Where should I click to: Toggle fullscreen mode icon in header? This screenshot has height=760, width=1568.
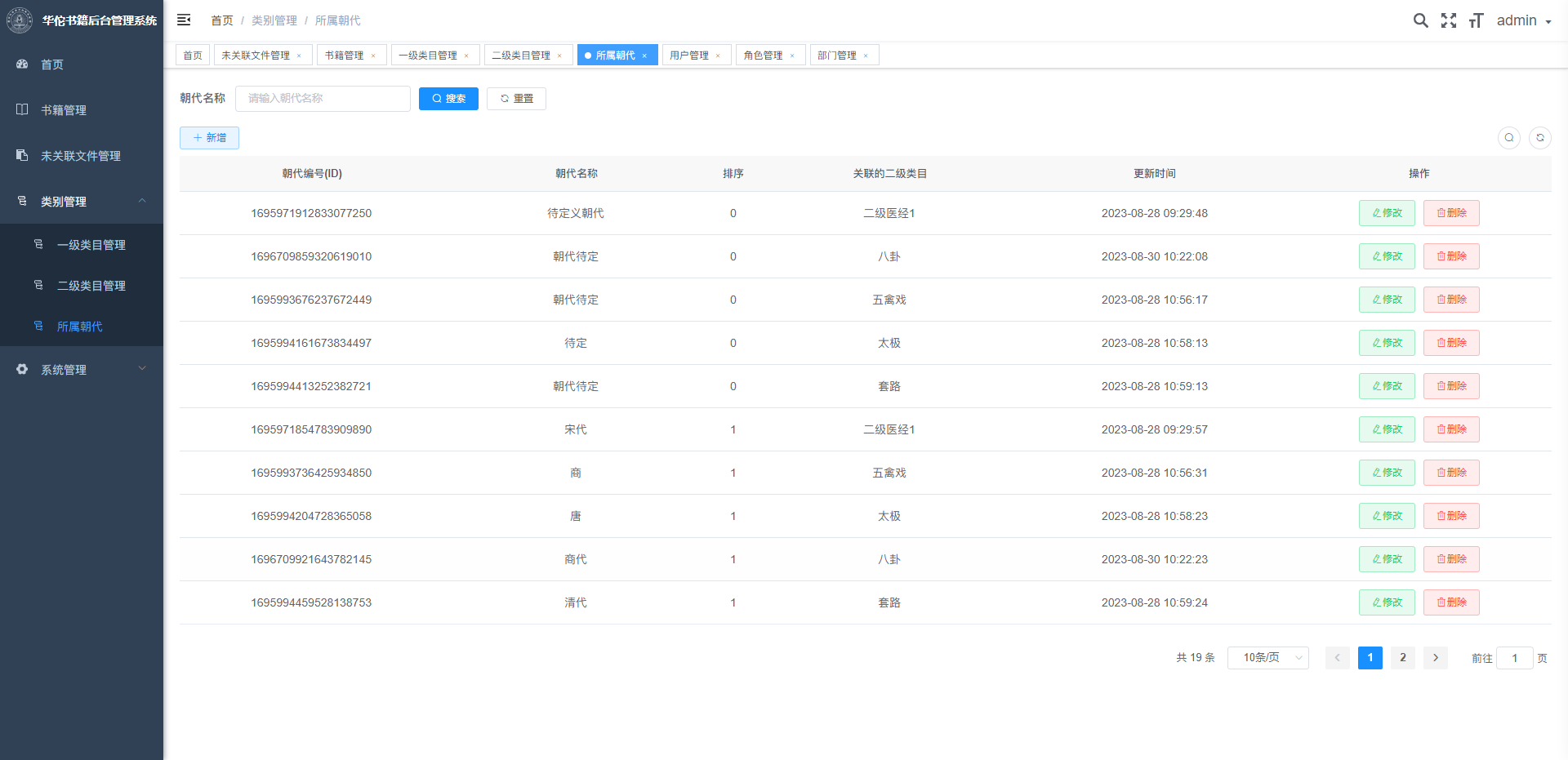[1449, 20]
